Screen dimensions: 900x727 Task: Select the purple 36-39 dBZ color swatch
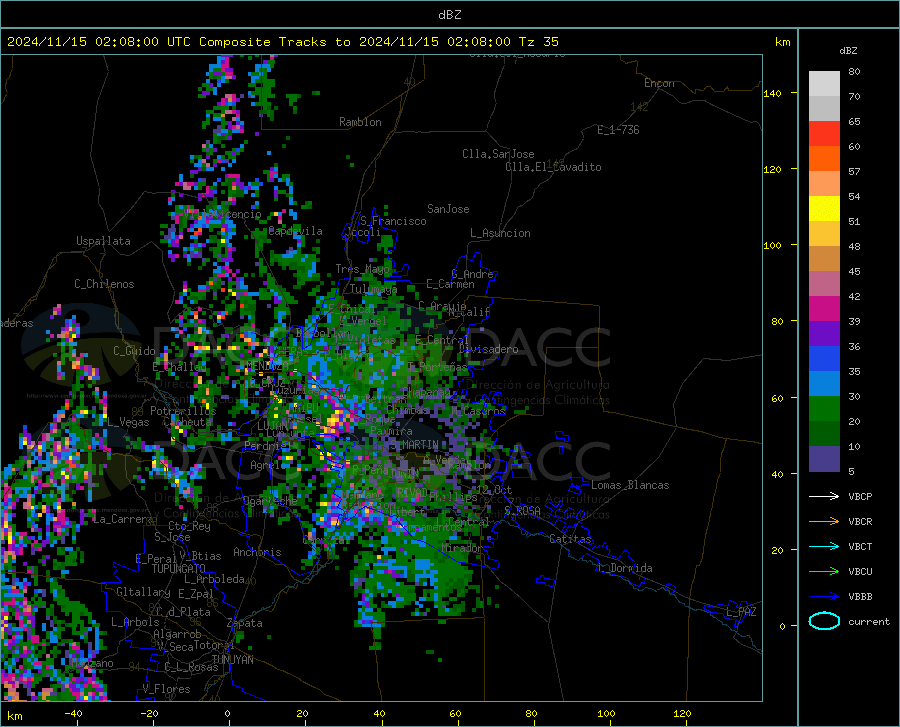tap(824, 334)
